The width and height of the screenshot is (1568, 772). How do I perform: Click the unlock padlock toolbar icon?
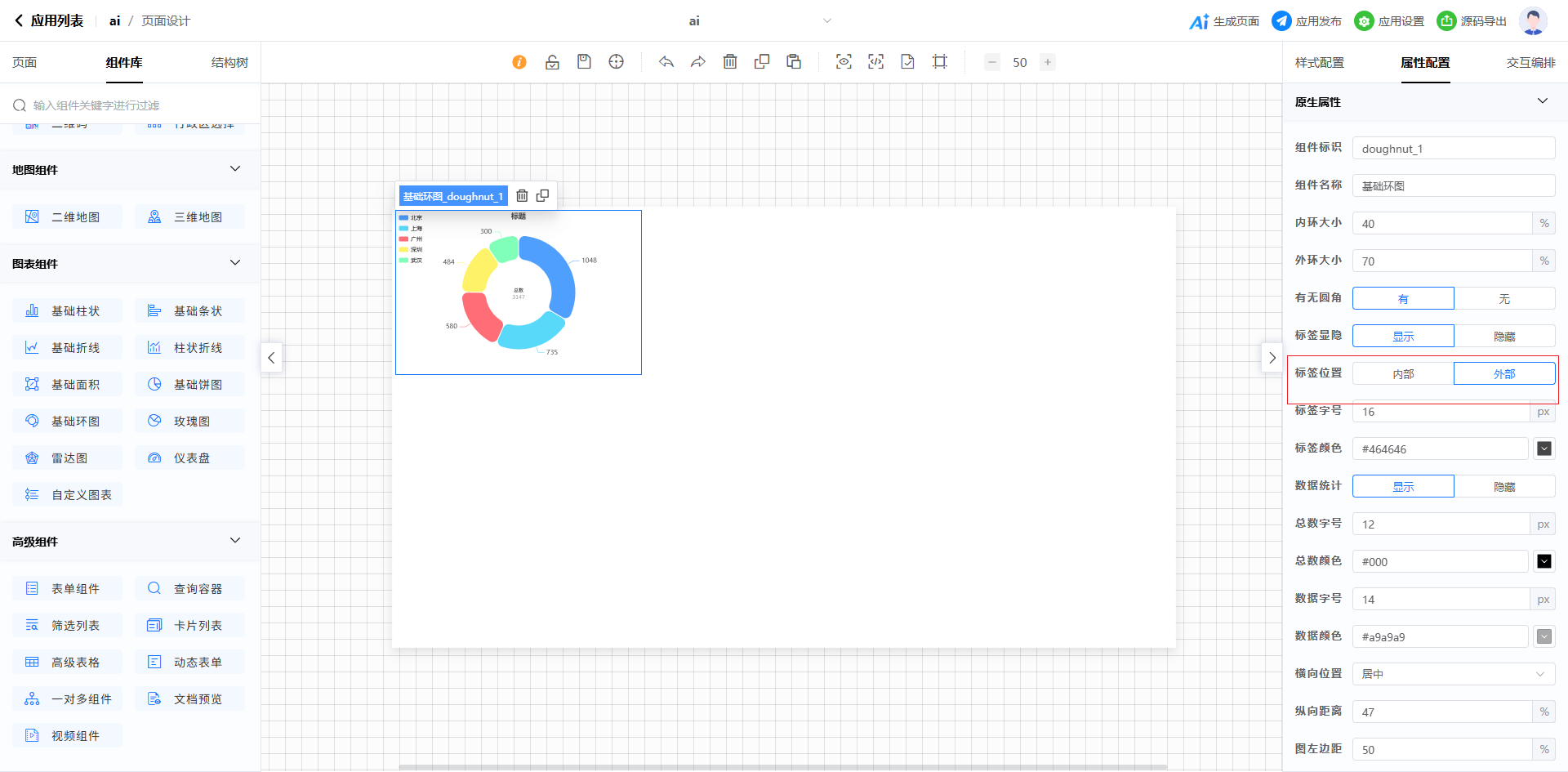[552, 62]
